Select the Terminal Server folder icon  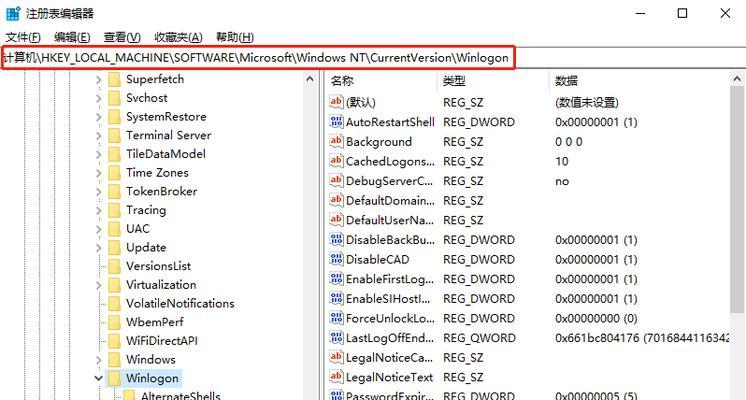pyautogui.click(x=114, y=136)
